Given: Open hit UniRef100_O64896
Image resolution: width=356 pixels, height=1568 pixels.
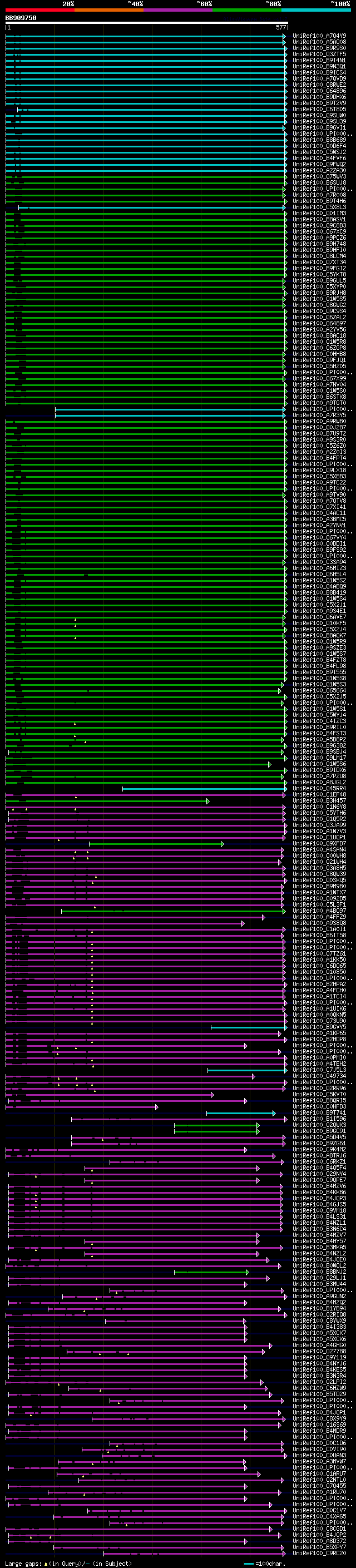Looking at the screenshot, I should (x=319, y=91).
